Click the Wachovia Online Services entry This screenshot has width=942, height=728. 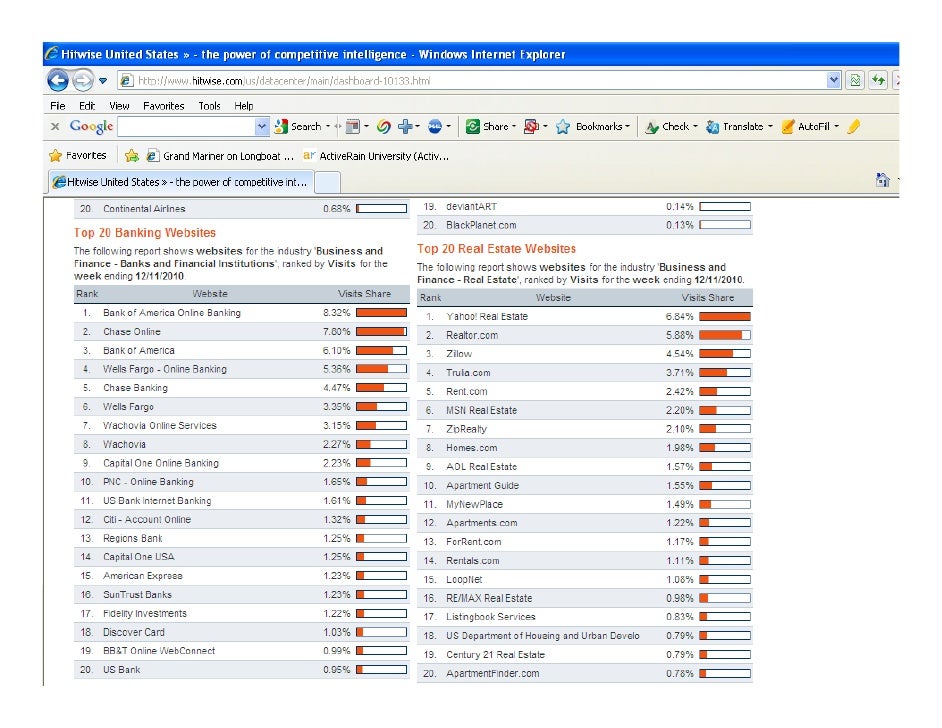pos(159,425)
